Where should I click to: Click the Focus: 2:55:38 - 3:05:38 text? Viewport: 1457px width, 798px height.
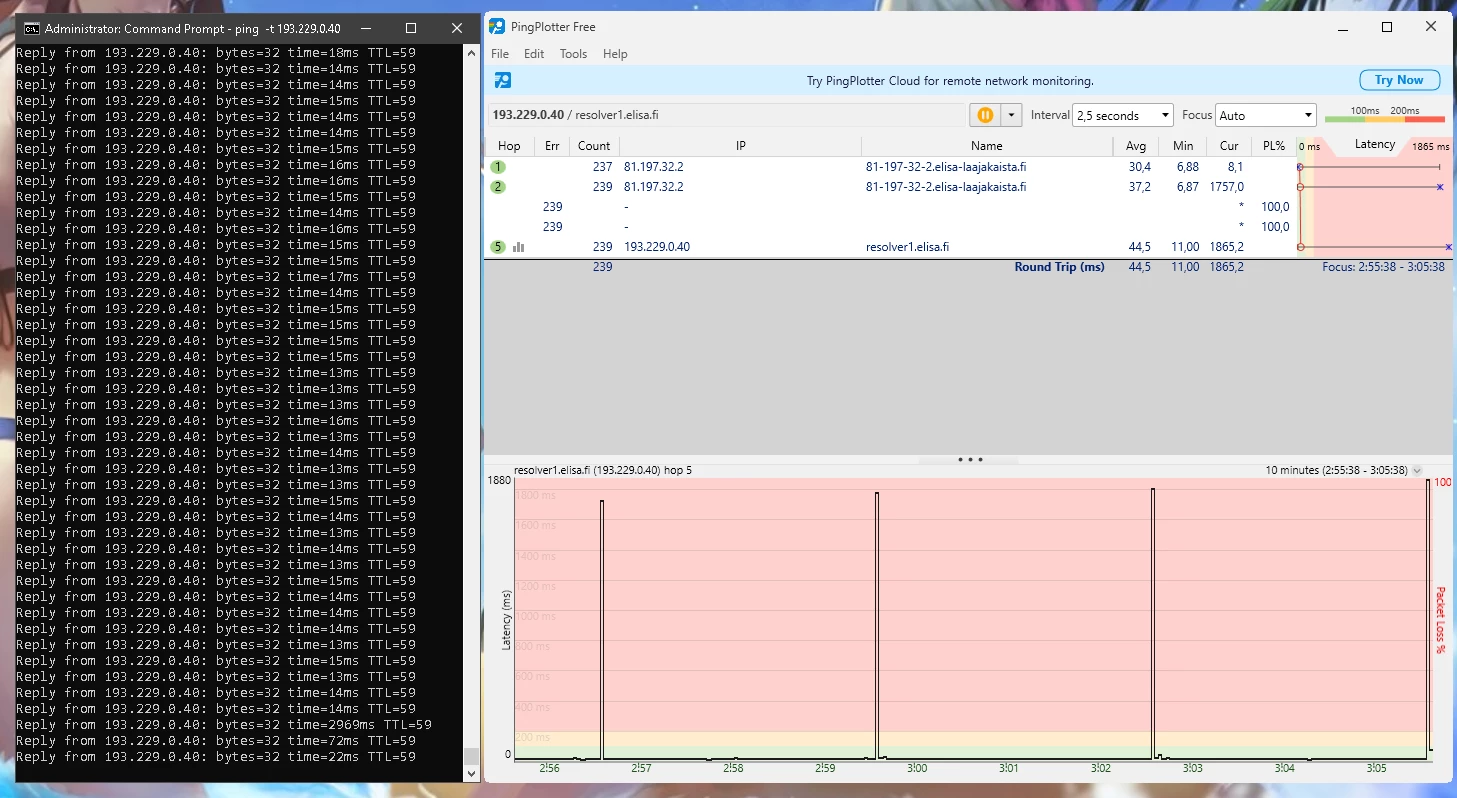click(1383, 267)
